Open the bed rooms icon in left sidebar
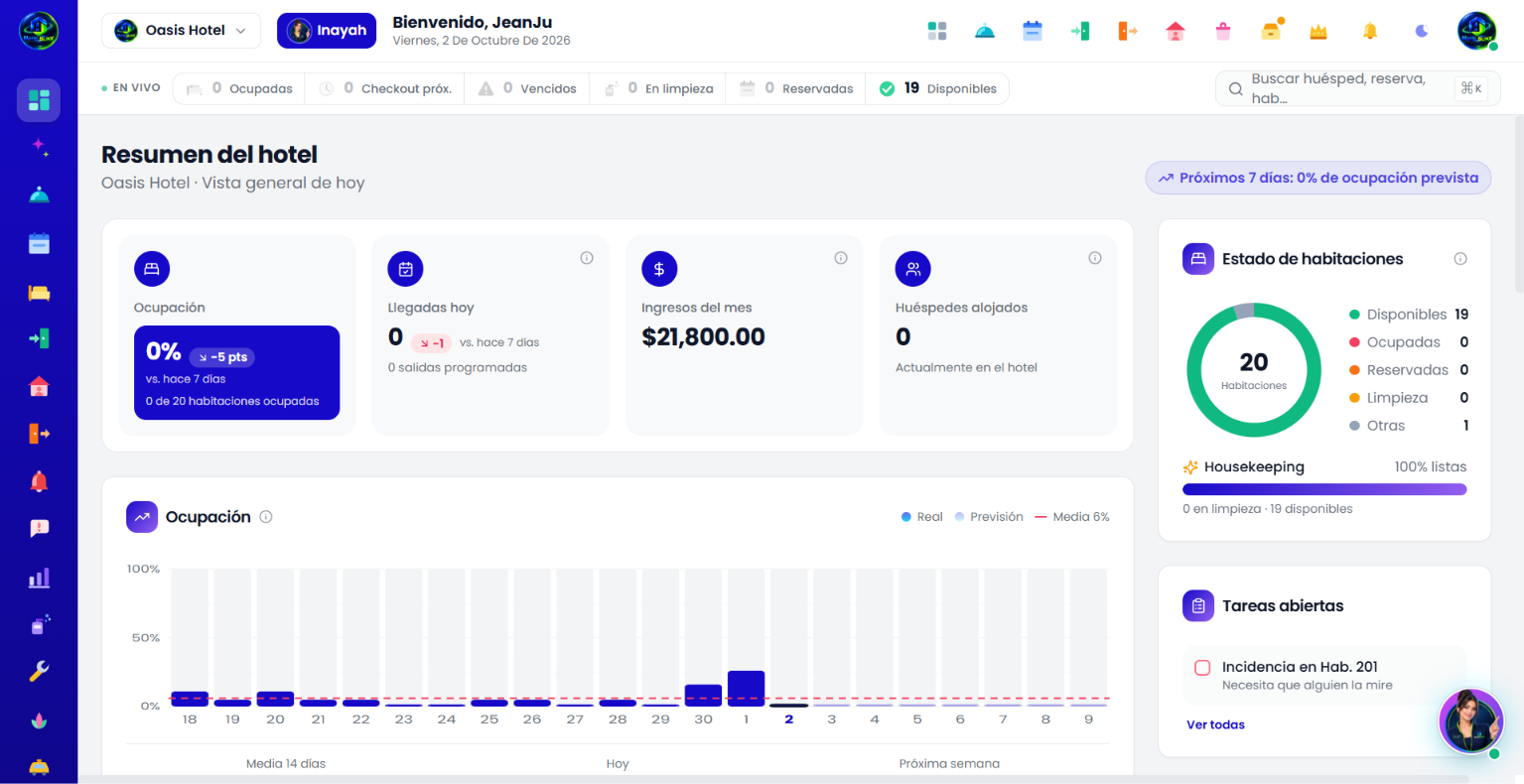This screenshot has height=784, width=1524. tap(39, 292)
